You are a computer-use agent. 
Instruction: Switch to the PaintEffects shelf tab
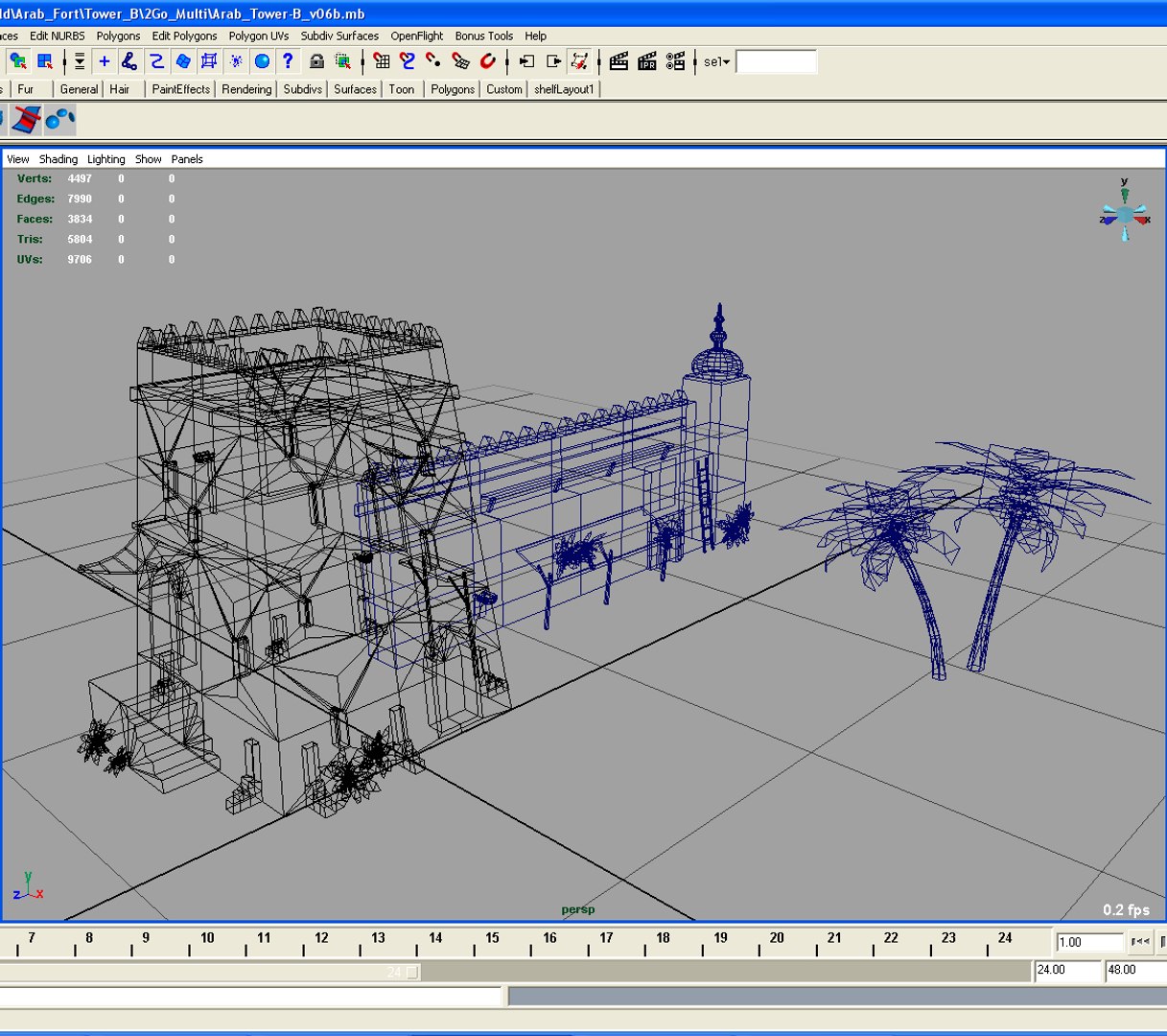coord(180,89)
